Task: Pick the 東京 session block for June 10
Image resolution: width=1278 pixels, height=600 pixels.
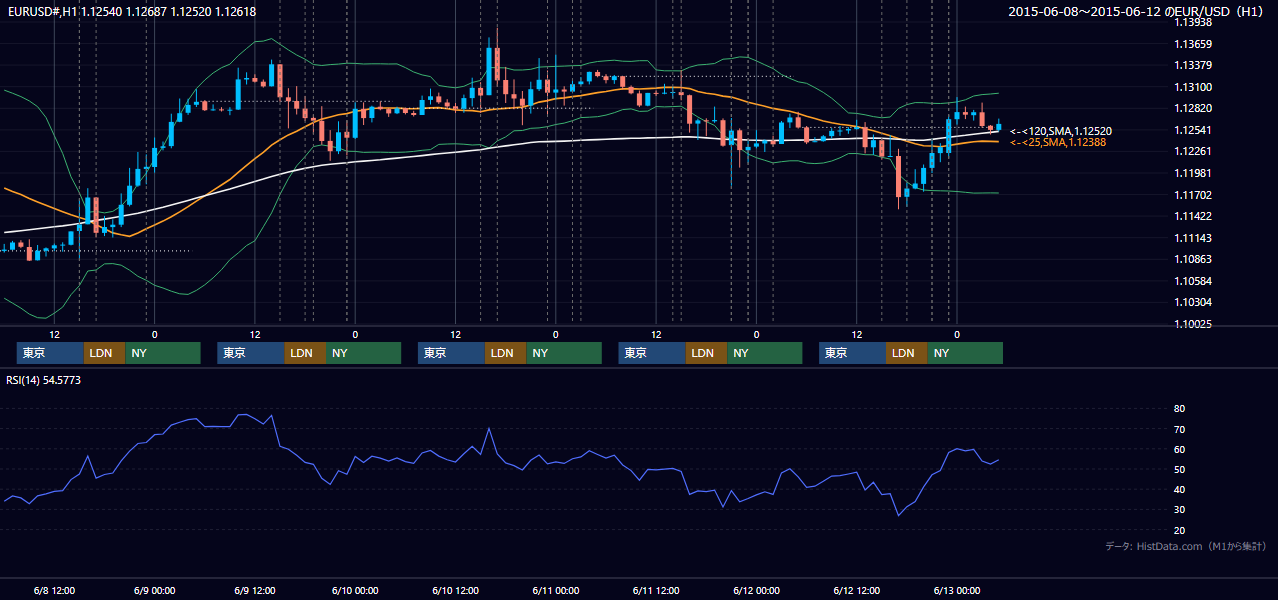Action: pyautogui.click(x=451, y=353)
